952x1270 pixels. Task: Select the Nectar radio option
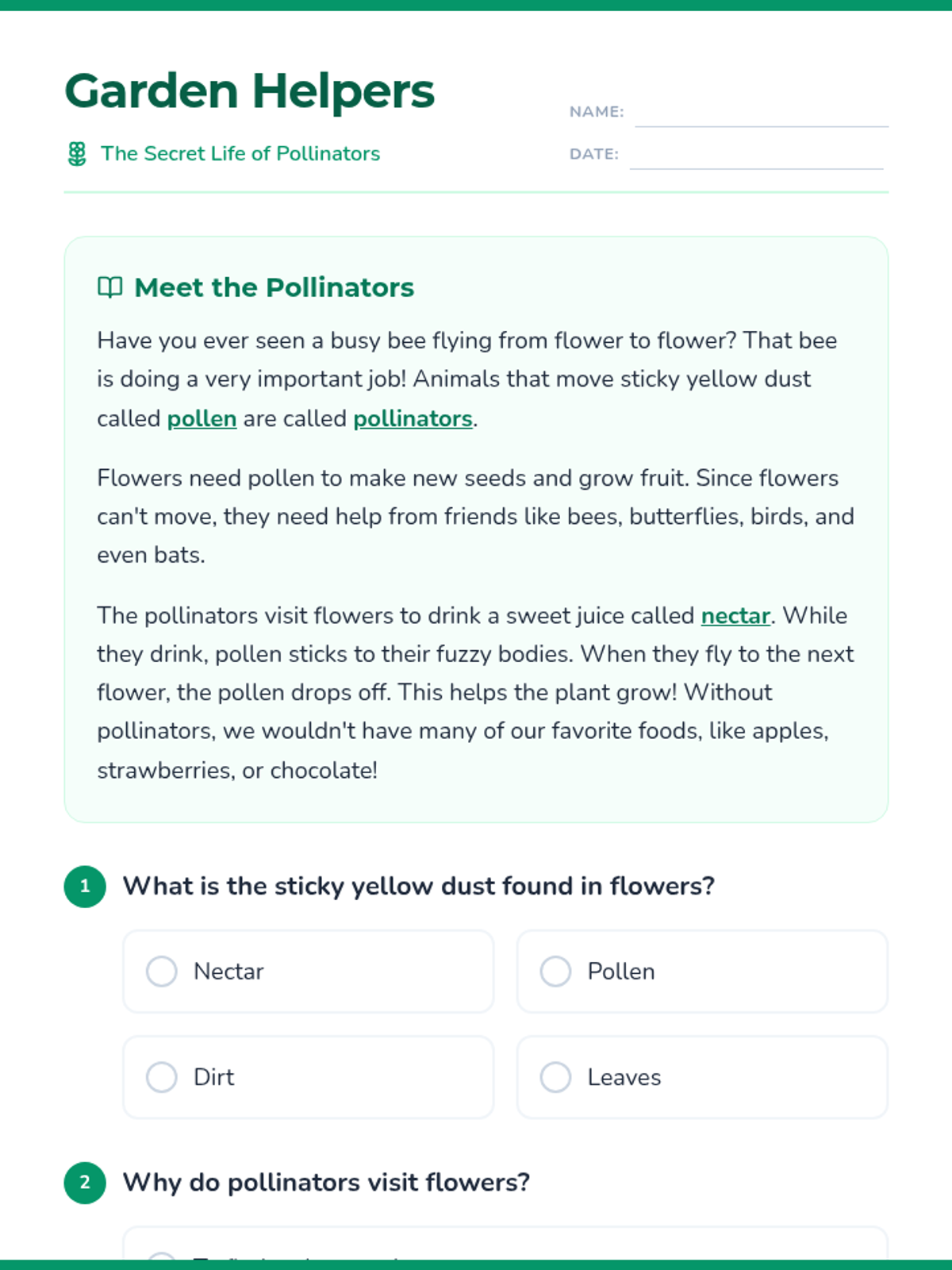[x=162, y=971]
